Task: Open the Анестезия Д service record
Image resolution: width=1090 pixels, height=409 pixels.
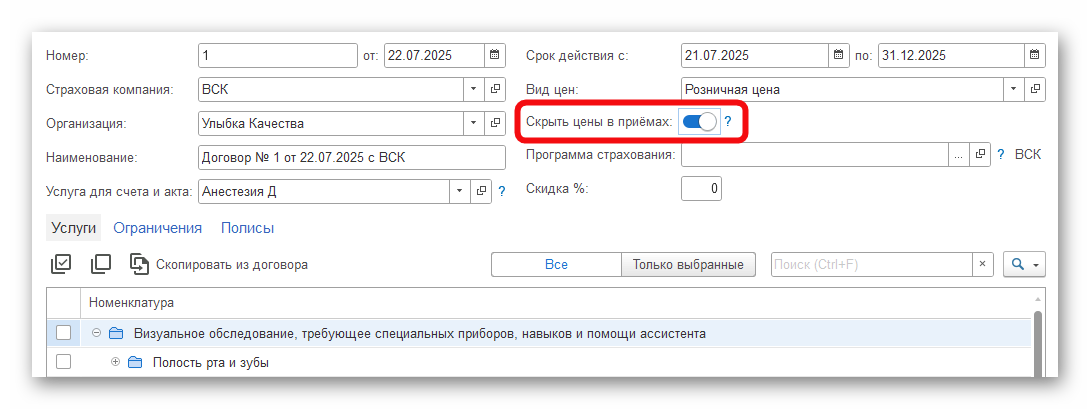Action: click(x=481, y=191)
